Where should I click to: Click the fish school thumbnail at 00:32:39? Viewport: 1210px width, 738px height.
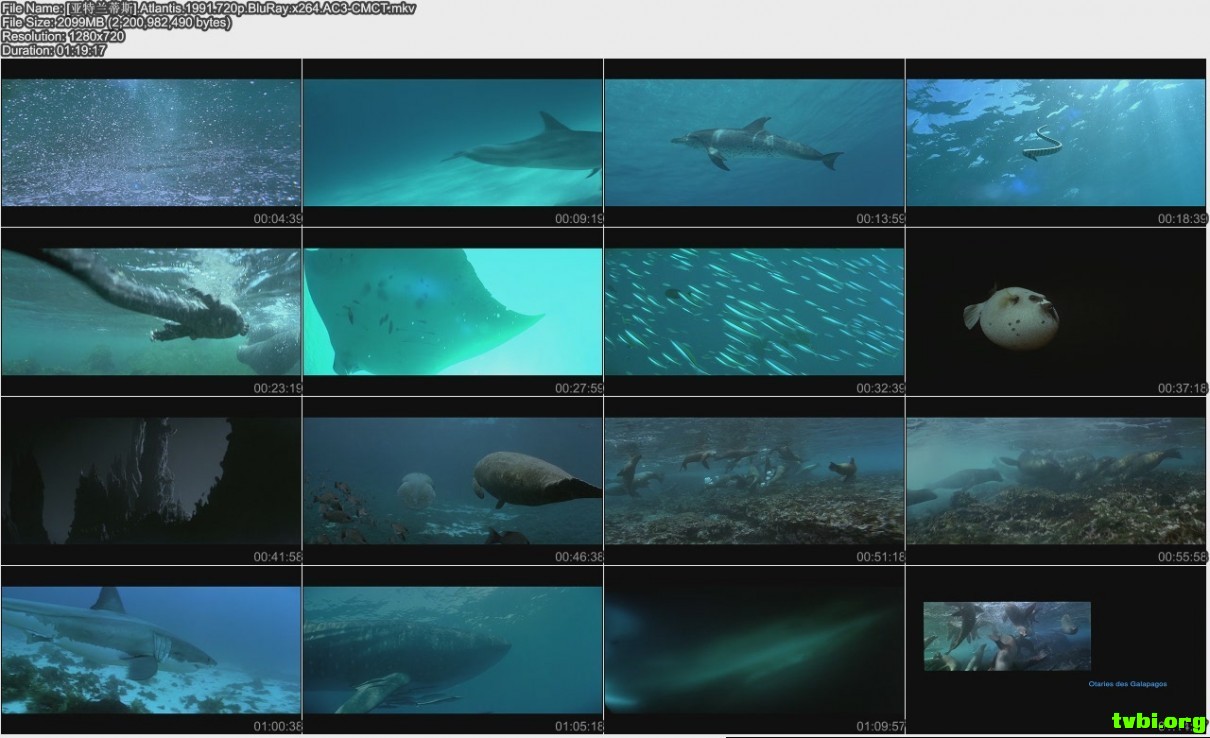pyautogui.click(x=755, y=311)
